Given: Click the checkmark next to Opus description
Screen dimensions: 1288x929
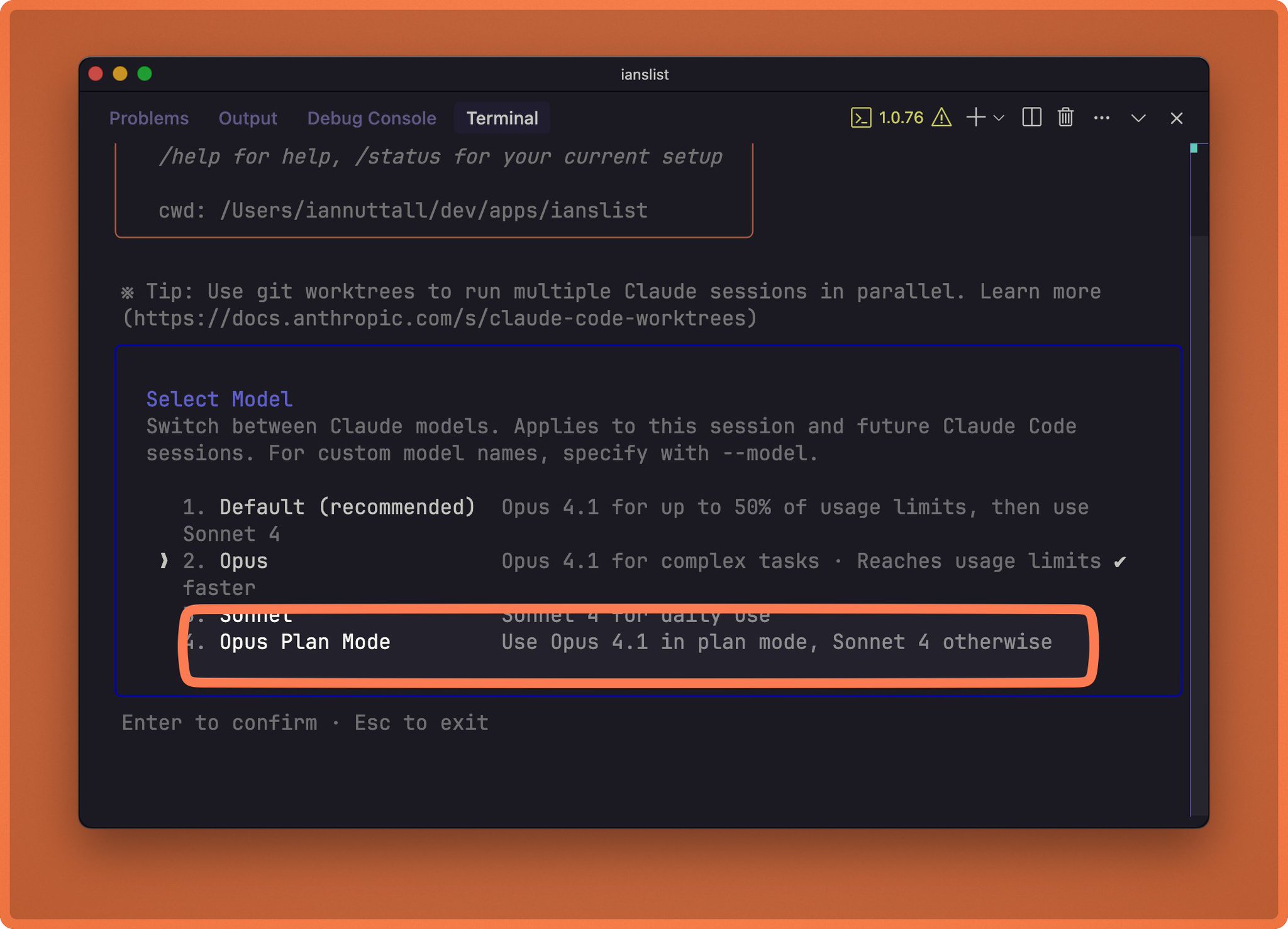Looking at the screenshot, I should (x=1120, y=562).
